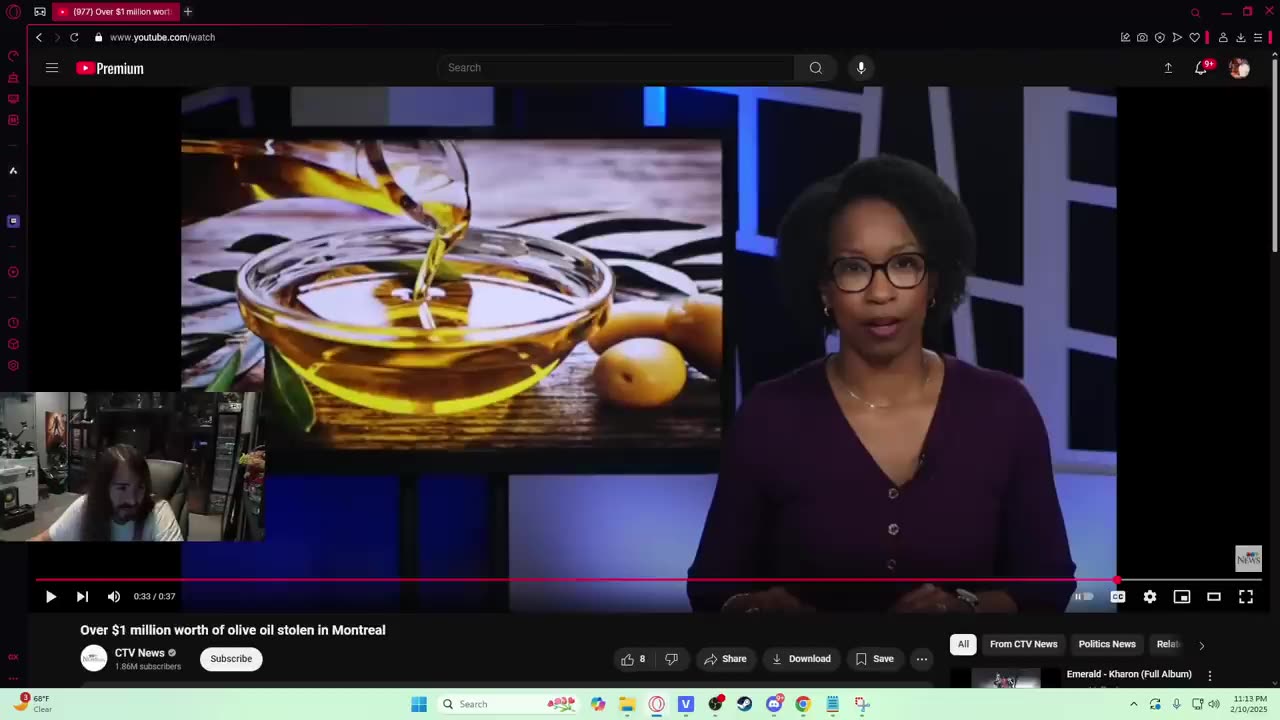Image resolution: width=1280 pixels, height=720 pixels.
Task: Like the video with thumbs up
Action: click(x=633, y=659)
